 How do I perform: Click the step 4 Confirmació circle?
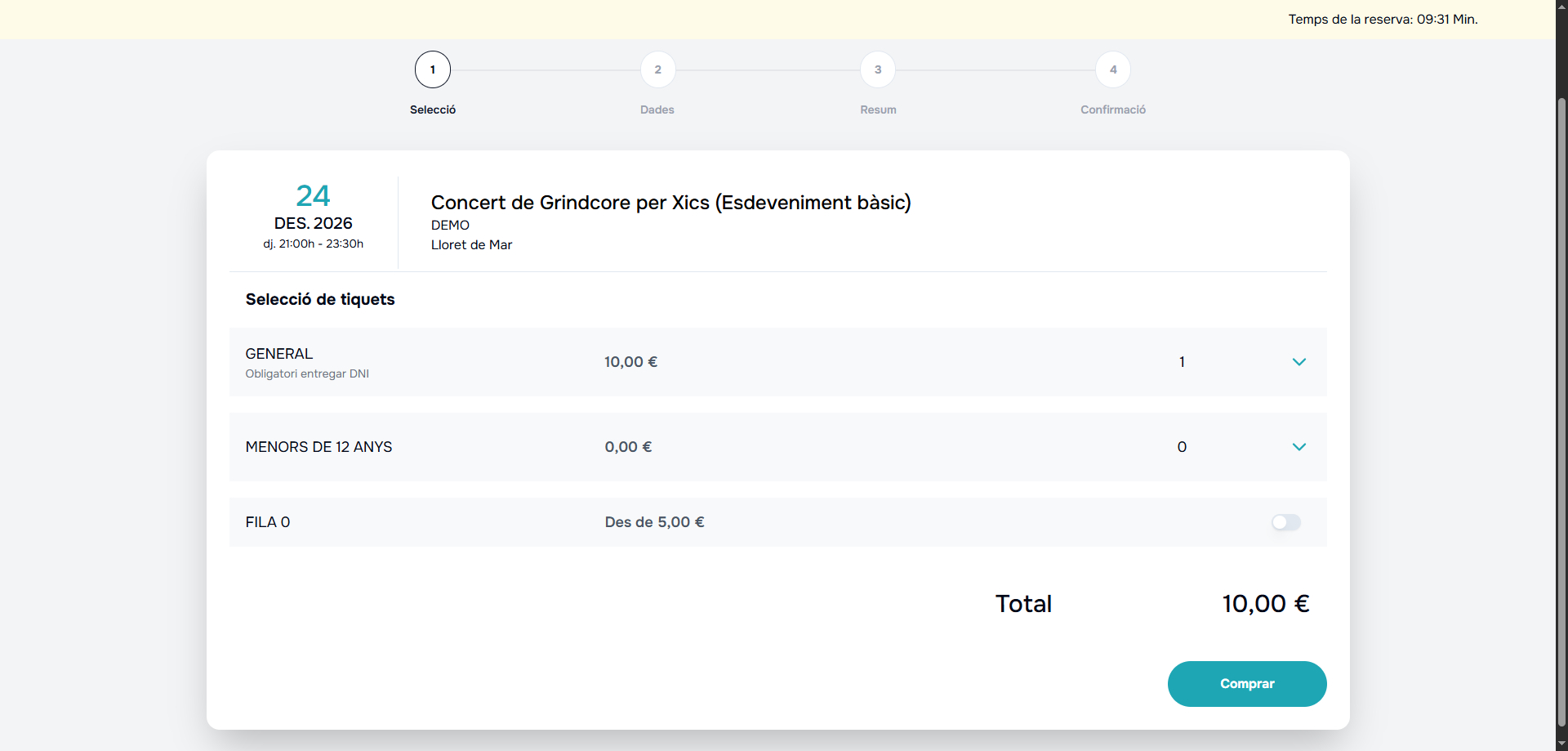coord(1113,69)
